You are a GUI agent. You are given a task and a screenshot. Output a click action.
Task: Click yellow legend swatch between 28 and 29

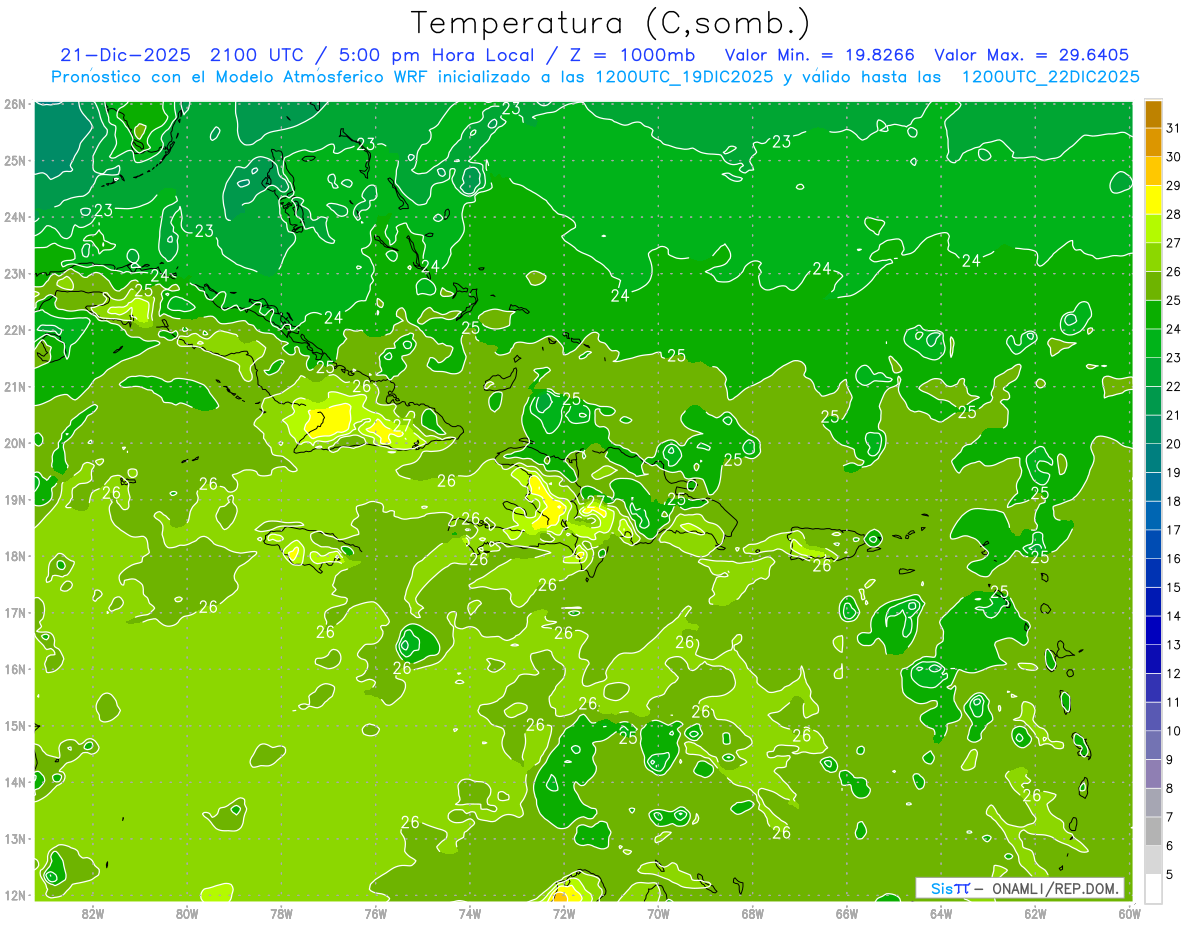1154,199
